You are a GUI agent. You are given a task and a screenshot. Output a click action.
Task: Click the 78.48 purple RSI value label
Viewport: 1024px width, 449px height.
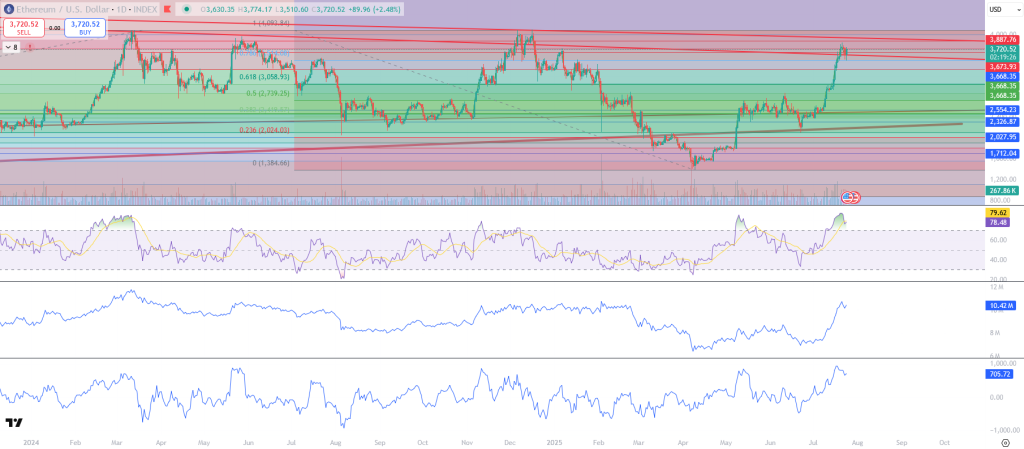(x=998, y=223)
